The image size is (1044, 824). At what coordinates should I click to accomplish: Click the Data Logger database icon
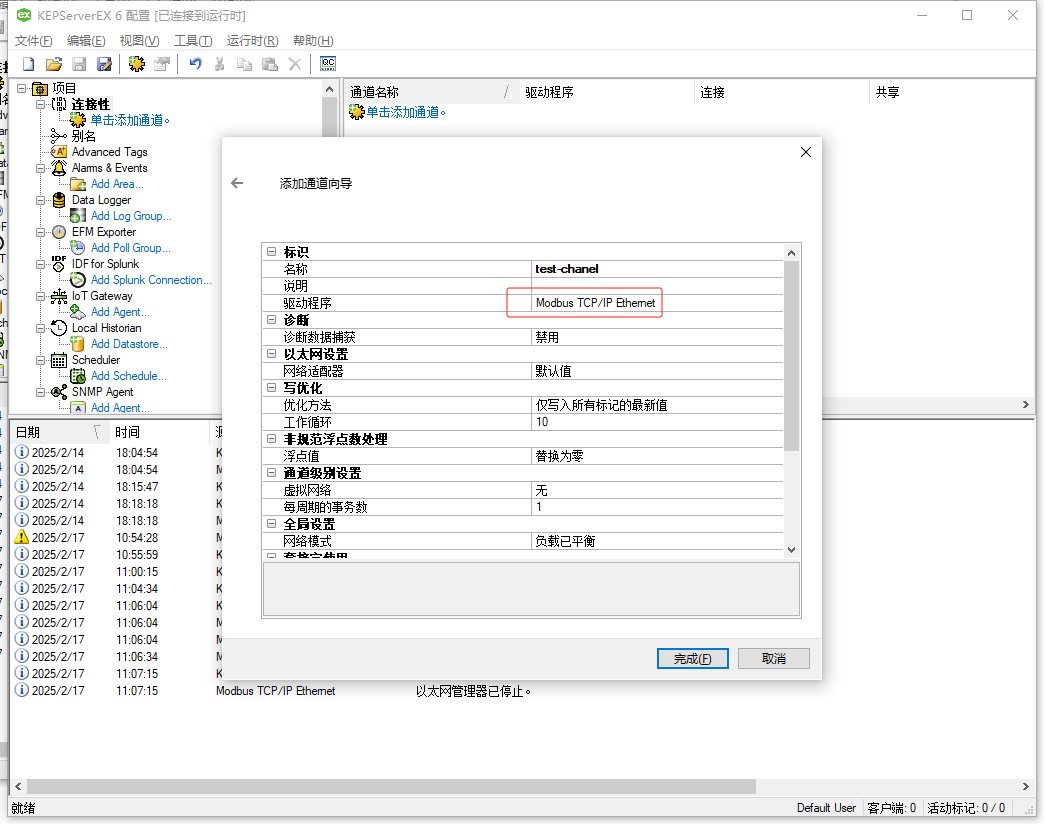pos(59,200)
